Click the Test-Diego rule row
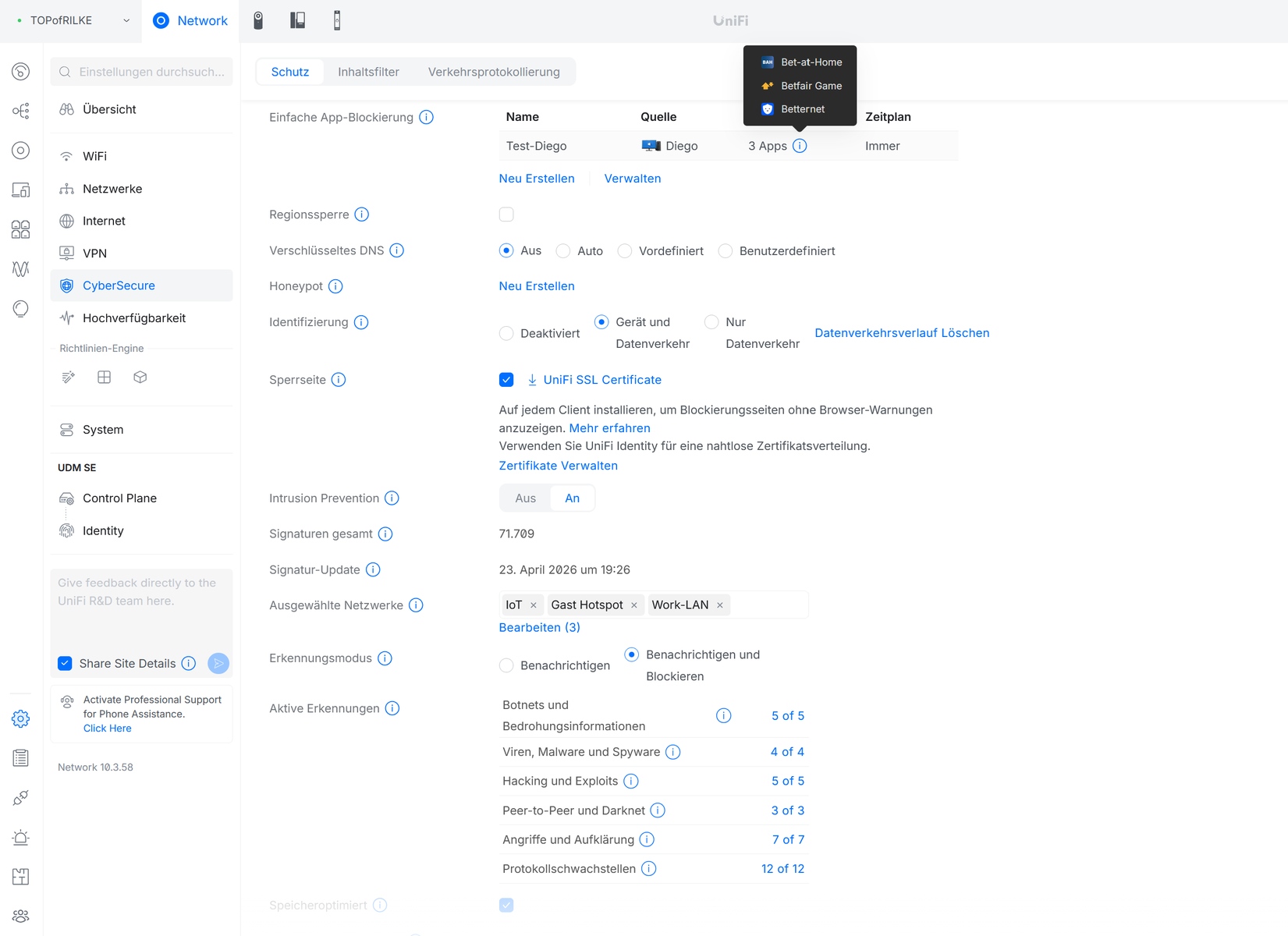Screen dimensions: 1288x936 [x=729, y=146]
